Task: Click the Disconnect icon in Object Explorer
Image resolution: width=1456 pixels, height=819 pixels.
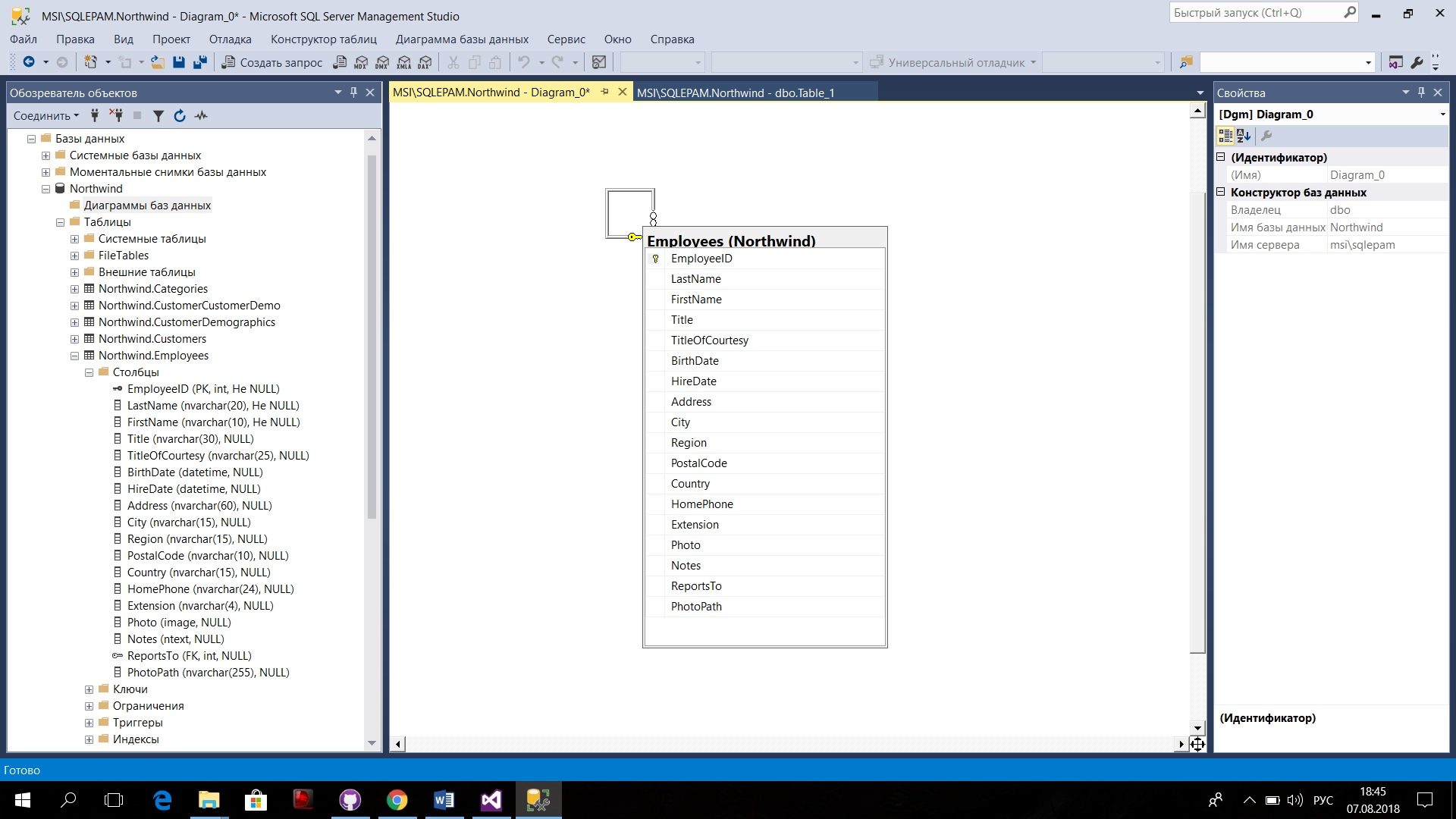Action: pyautogui.click(x=116, y=115)
